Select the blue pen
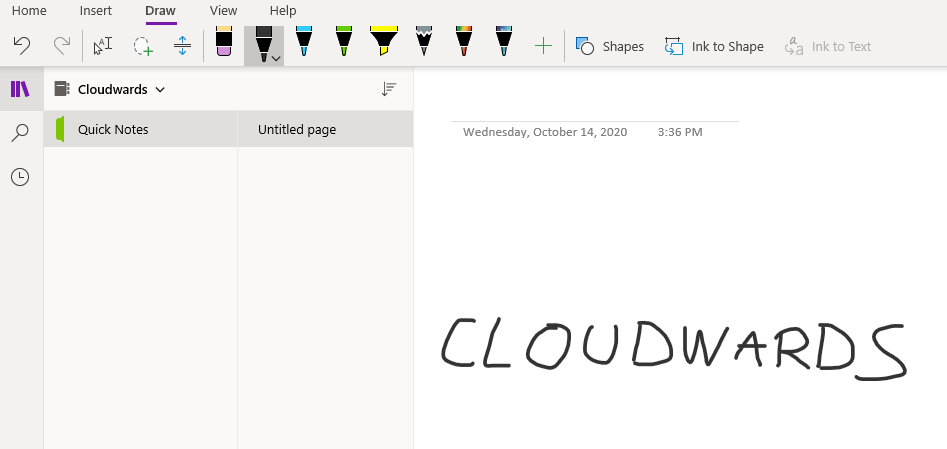947x449 pixels. (304, 42)
